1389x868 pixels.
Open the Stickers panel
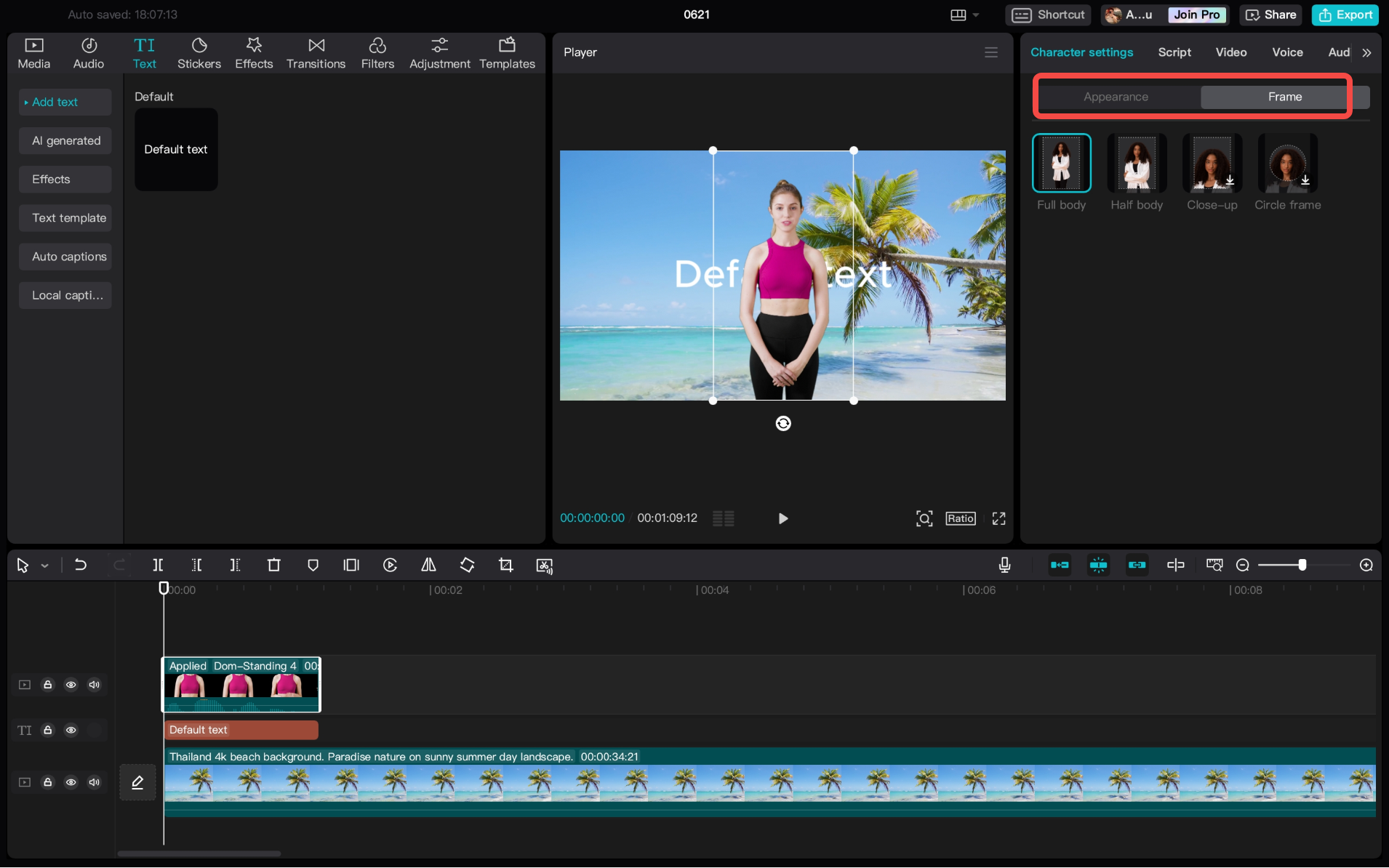coord(199,53)
